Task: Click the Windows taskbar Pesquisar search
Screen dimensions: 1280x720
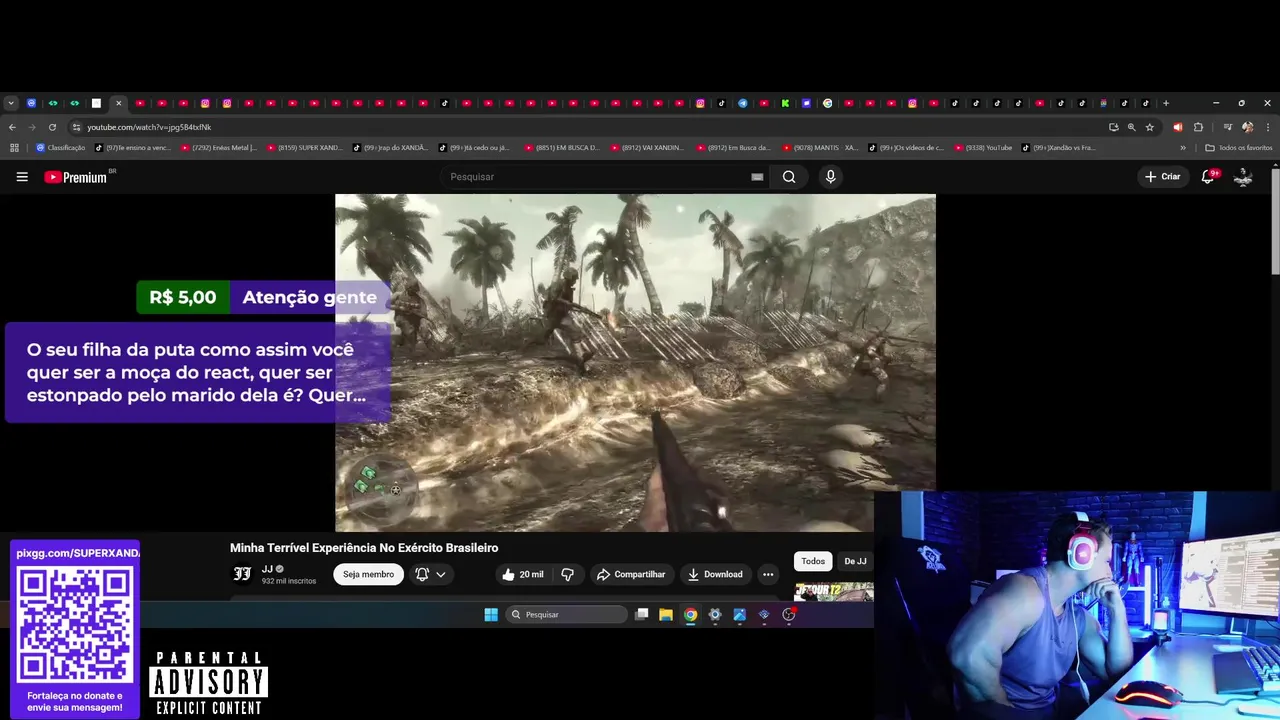Action: click(566, 615)
